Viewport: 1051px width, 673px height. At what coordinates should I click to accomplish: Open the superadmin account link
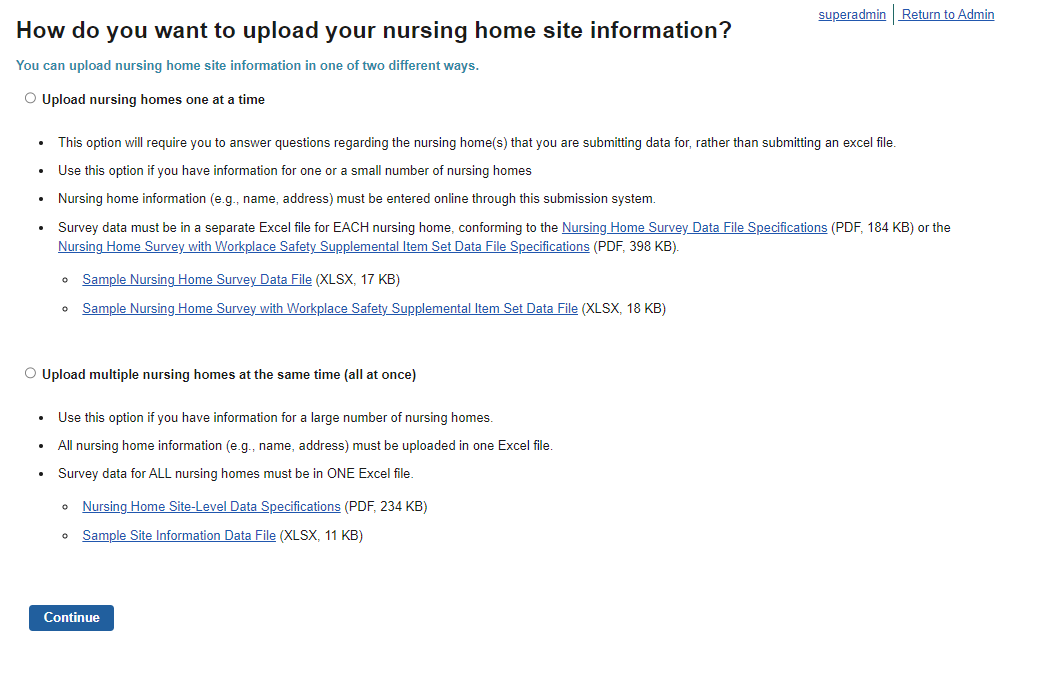852,15
